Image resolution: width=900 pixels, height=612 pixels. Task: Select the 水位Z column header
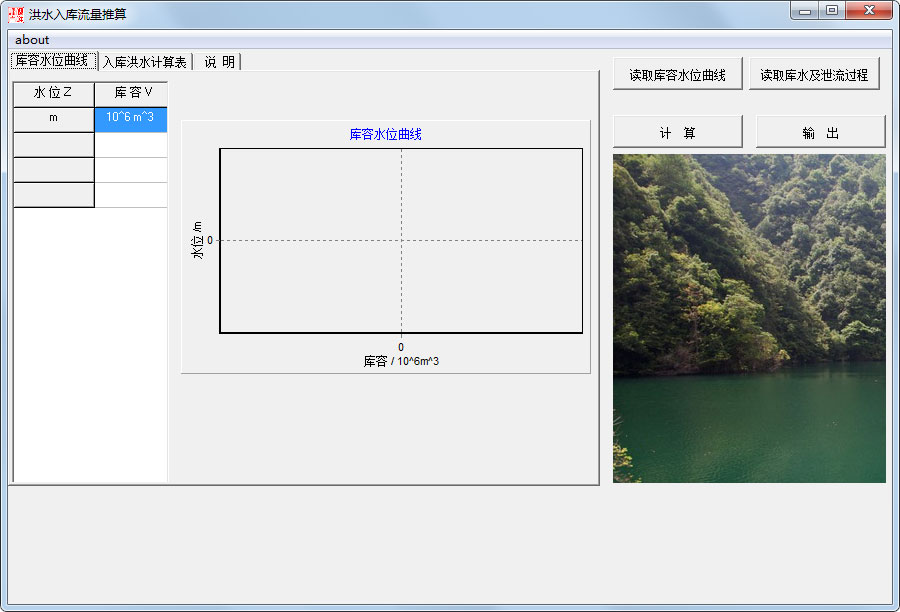coord(53,94)
